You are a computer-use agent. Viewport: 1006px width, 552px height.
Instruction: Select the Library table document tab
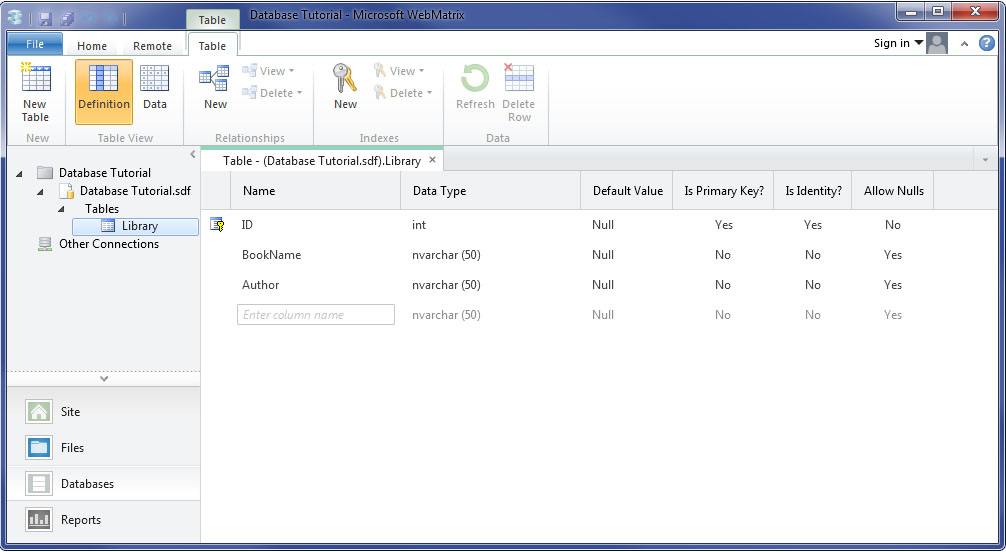tap(321, 160)
